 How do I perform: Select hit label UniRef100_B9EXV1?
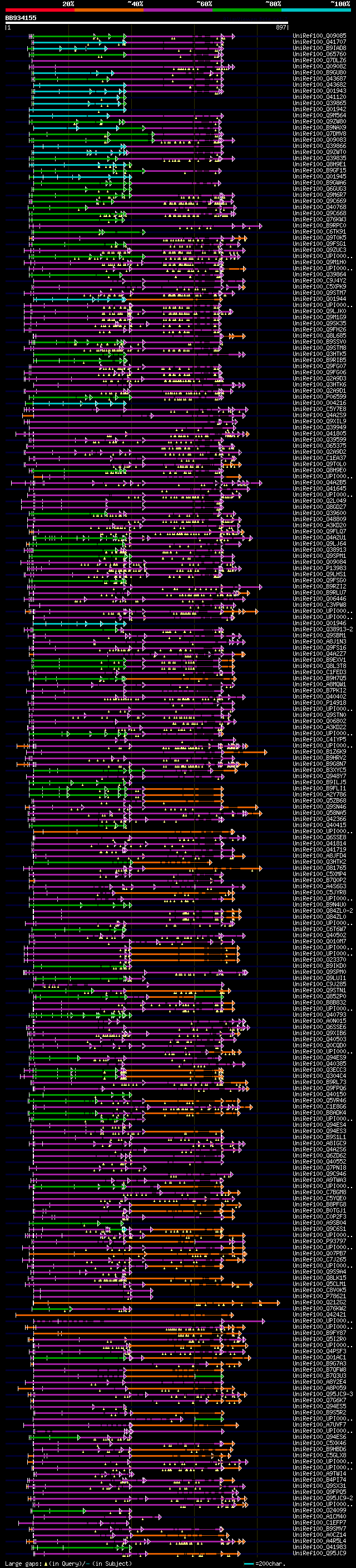click(x=319, y=660)
